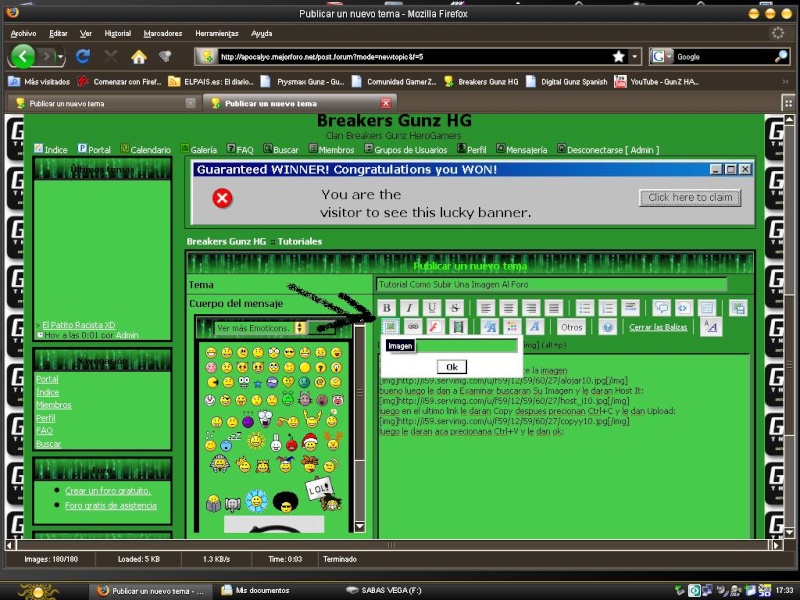The image size is (800, 600).
Task: Focus the Tema subject input field
Action: pyautogui.click(x=552, y=285)
